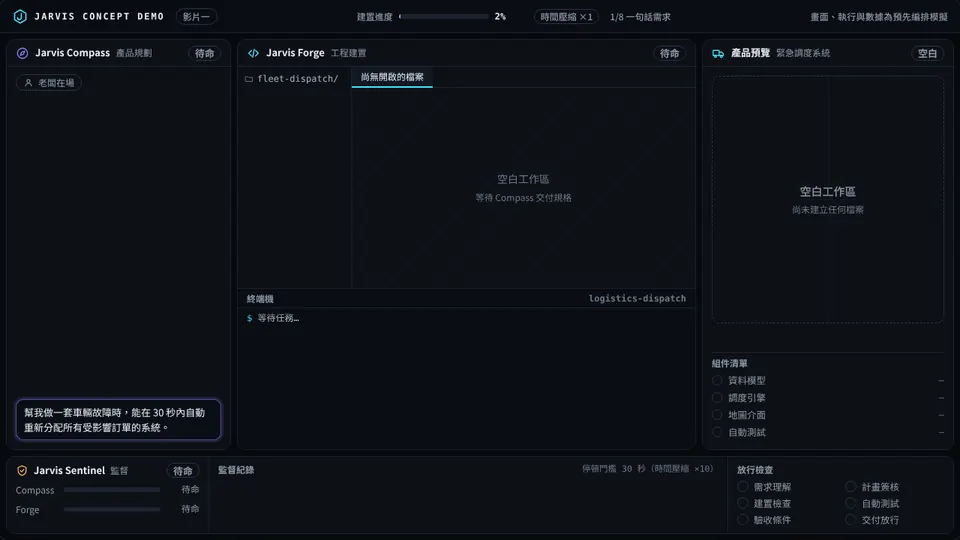This screenshot has height=540, width=960.
Task: Click the Jarvis Sentinel shield icon
Action: point(22,471)
